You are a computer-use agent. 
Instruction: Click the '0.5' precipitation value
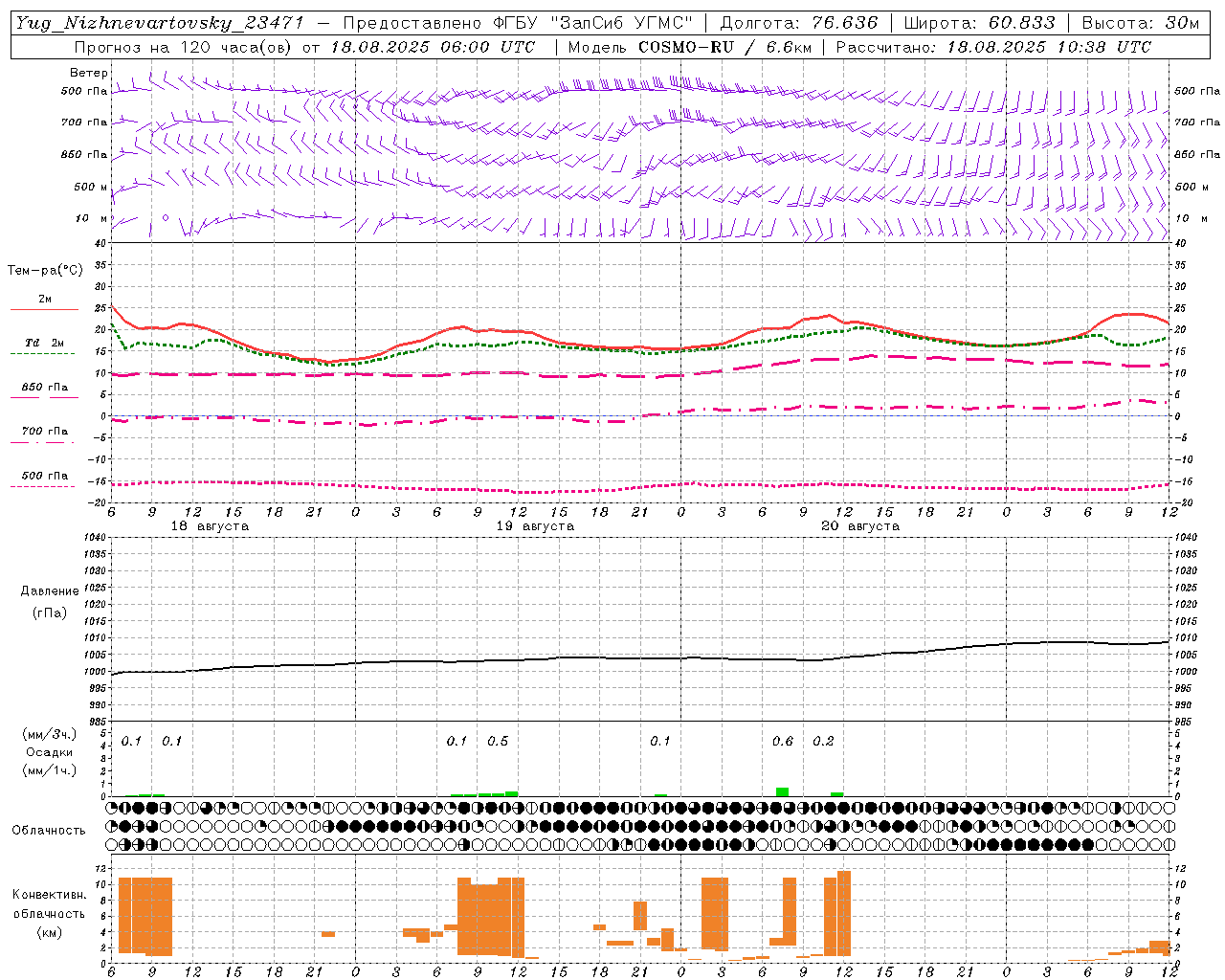pos(498,742)
